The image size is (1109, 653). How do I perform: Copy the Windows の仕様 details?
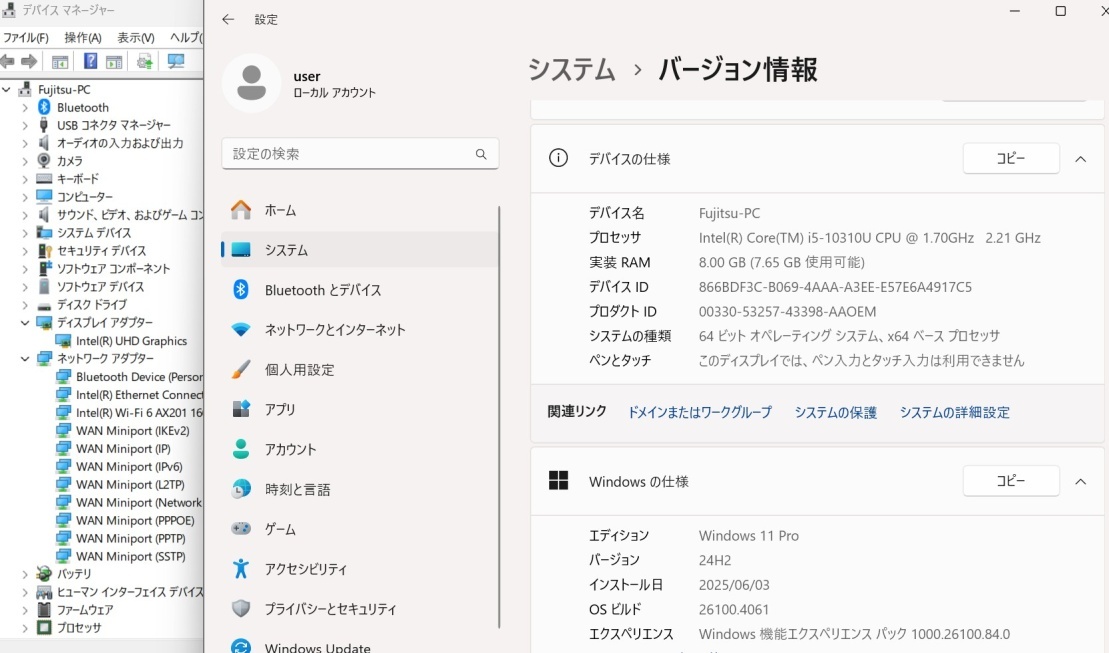(1010, 480)
